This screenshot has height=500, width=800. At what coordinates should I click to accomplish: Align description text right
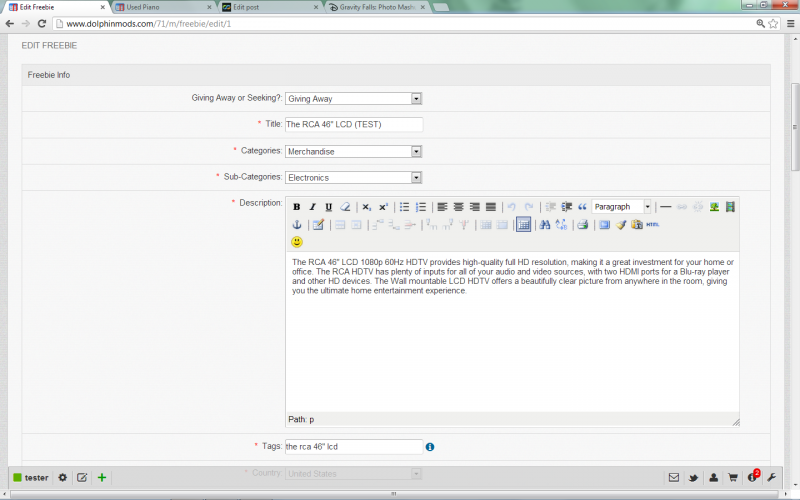pos(475,207)
